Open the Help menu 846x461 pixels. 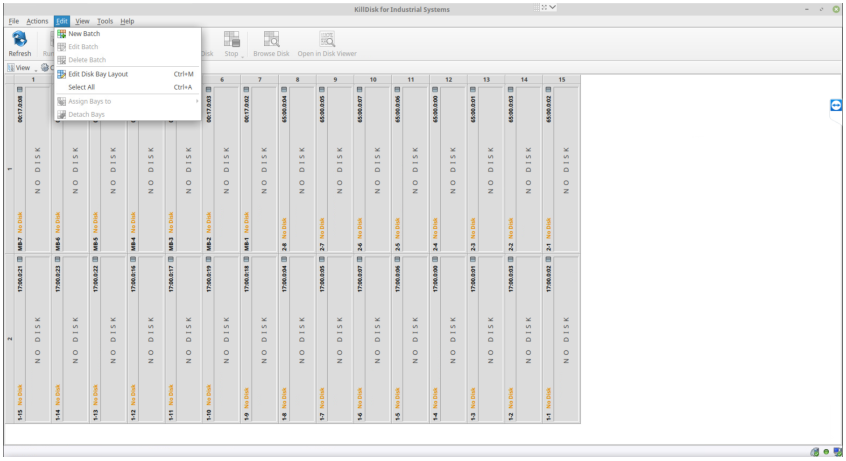[x=127, y=21]
